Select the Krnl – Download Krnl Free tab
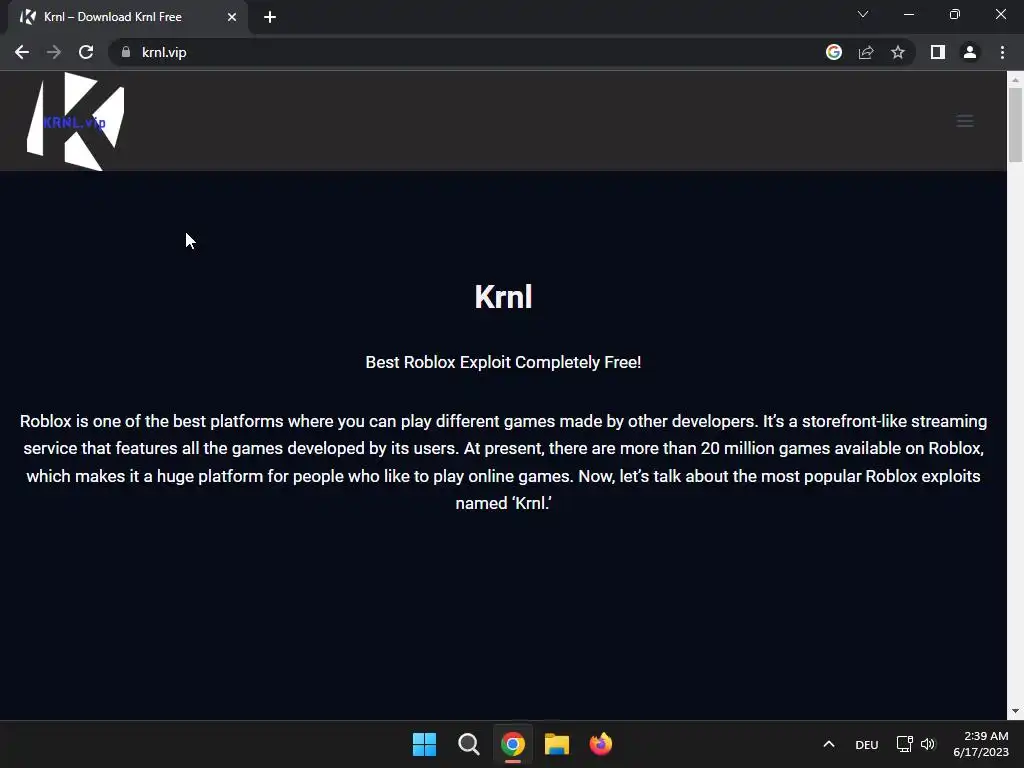The image size is (1024, 768). tap(128, 17)
